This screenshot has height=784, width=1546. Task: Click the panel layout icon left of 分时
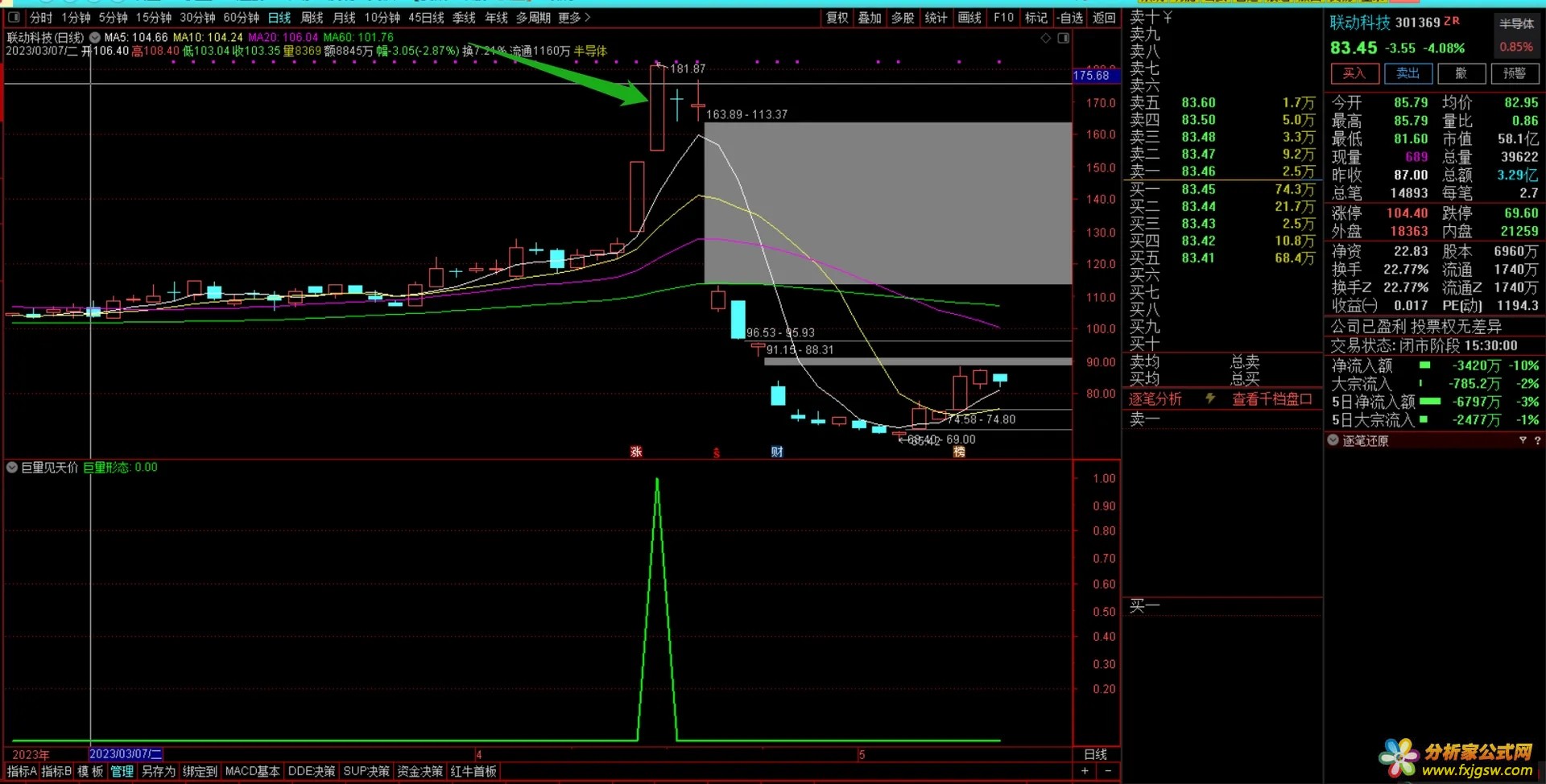14,17
